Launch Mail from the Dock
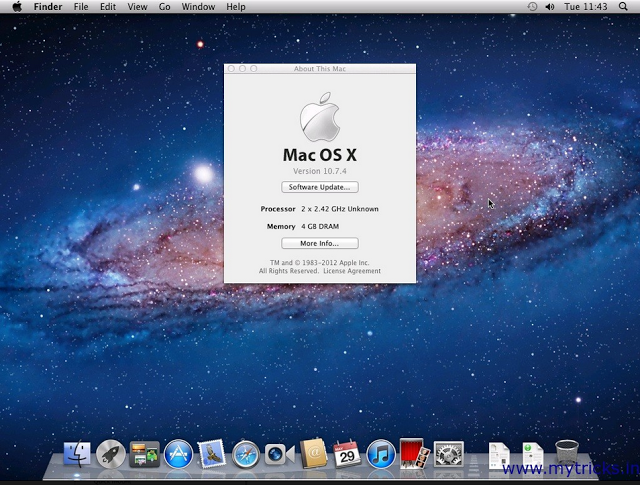 [212, 454]
